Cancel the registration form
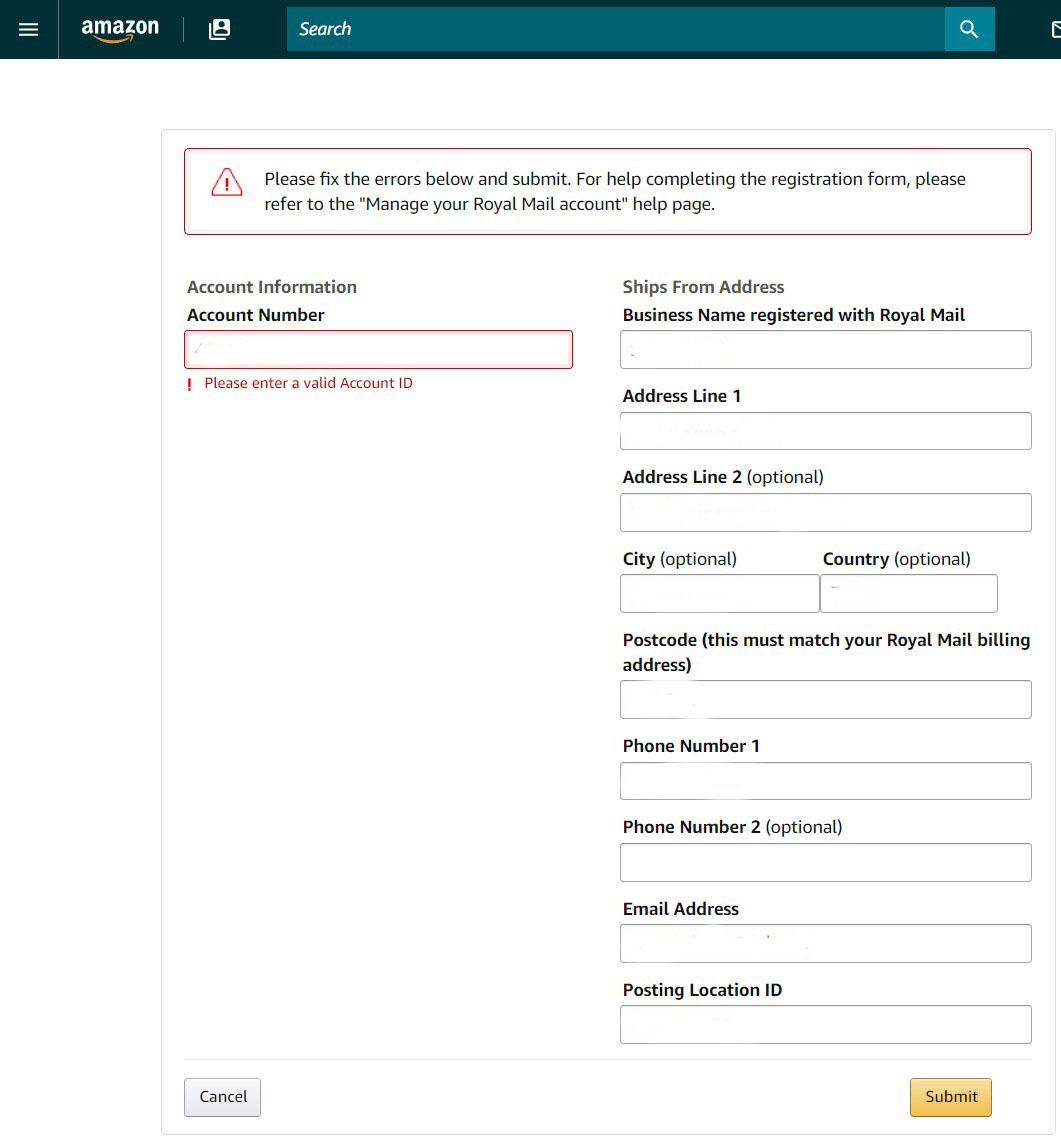 (222, 1097)
